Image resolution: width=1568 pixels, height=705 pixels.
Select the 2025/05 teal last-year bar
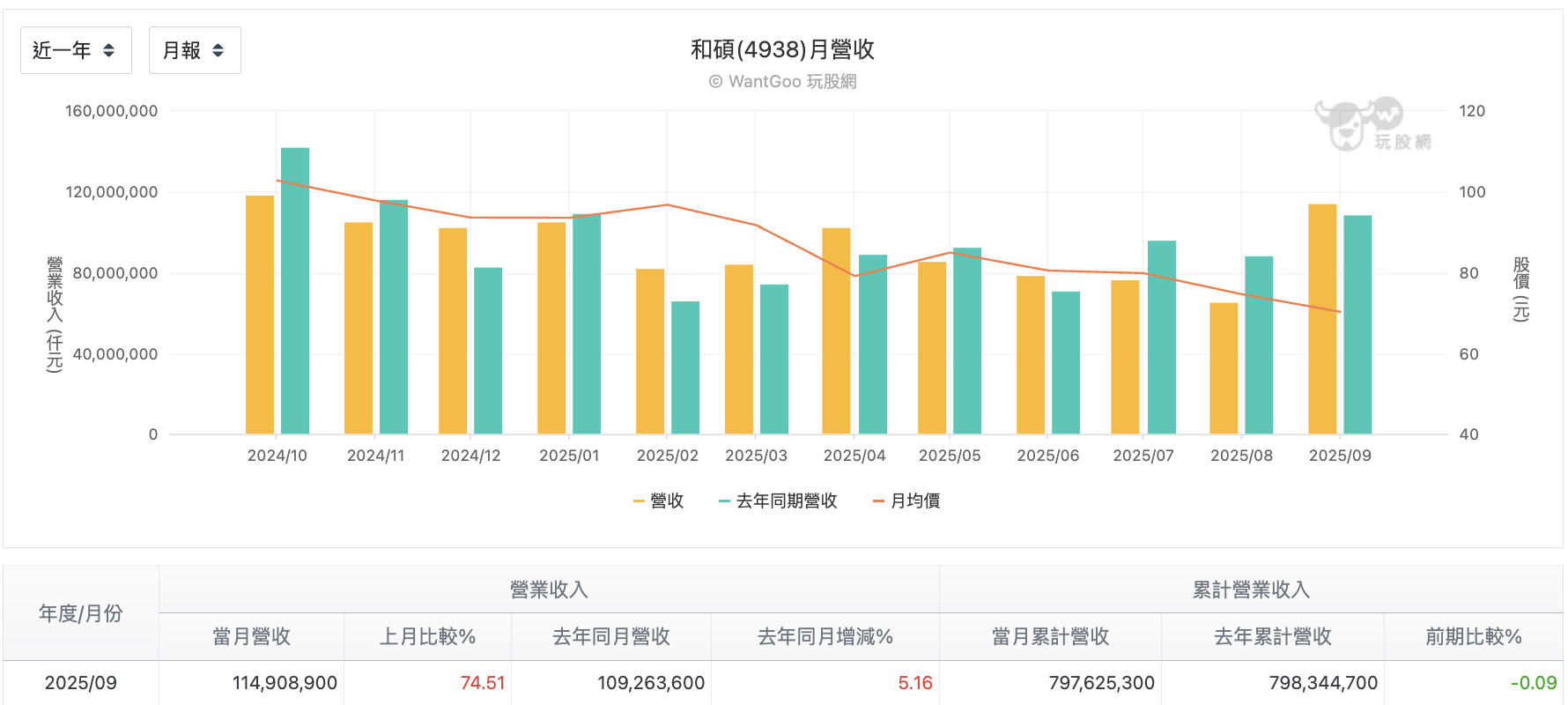tap(967, 341)
